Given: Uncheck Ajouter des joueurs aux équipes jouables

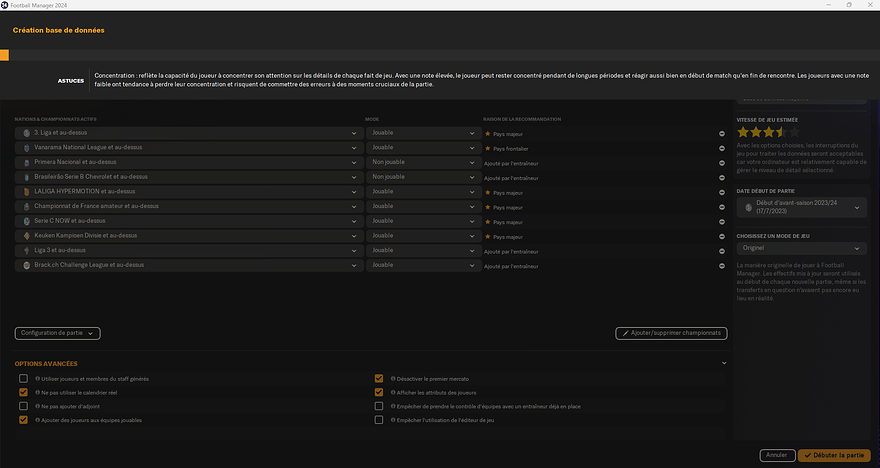Looking at the screenshot, I should (23, 420).
